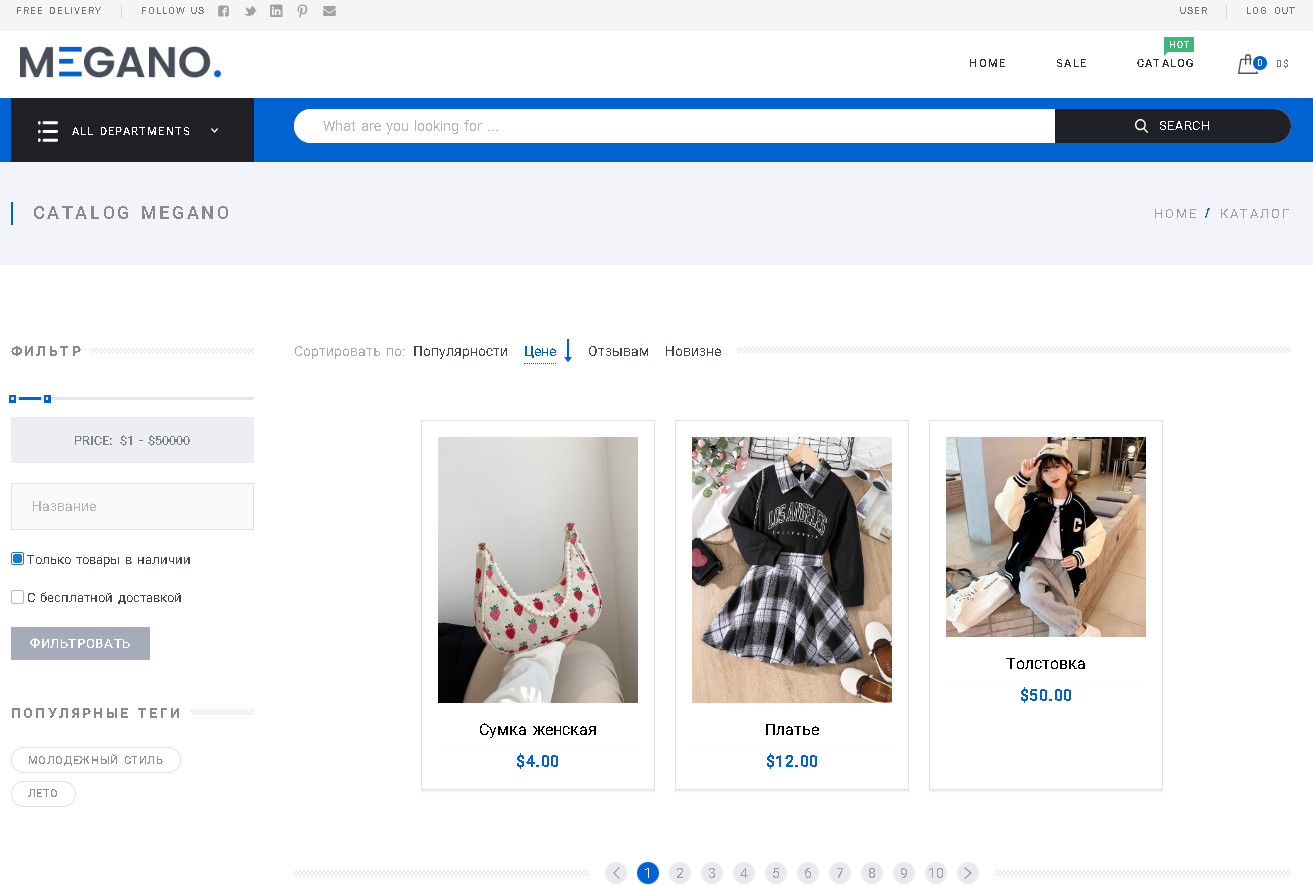Click the magnifier icon in the search button
1313x885 pixels.
coord(1141,125)
